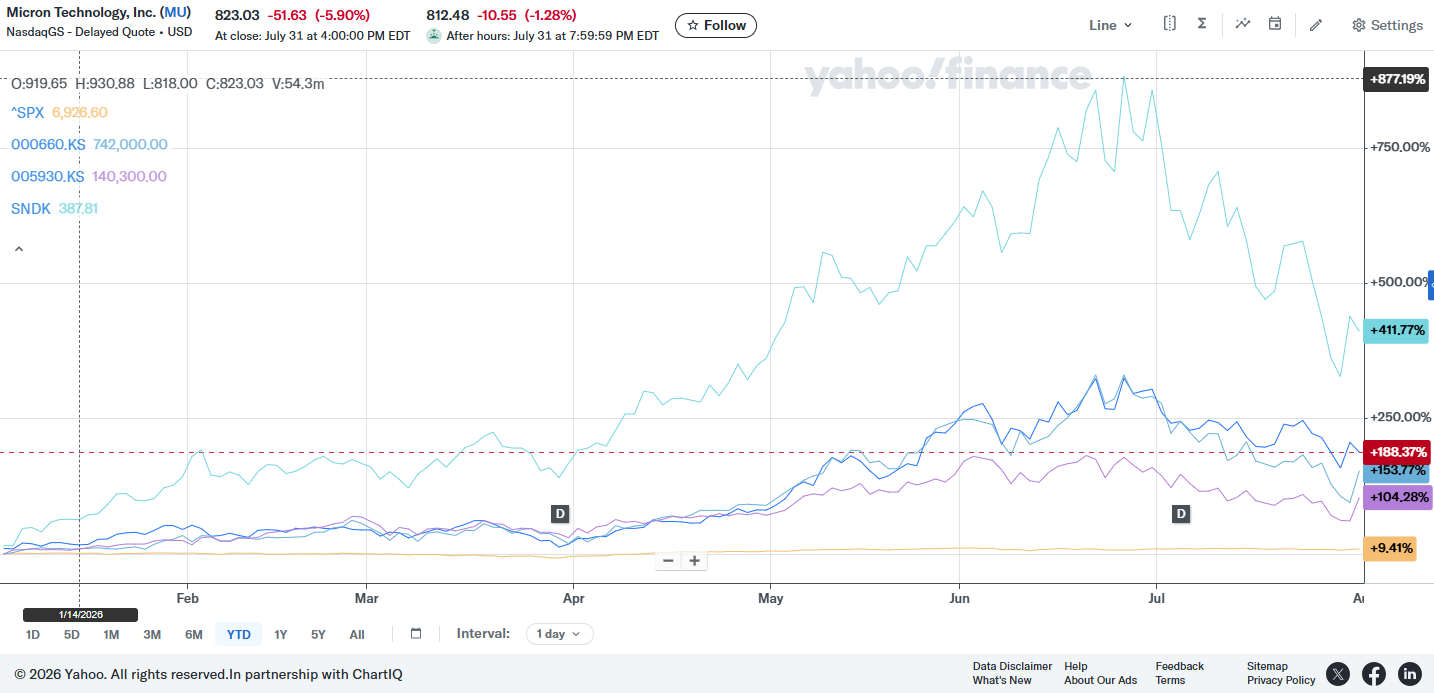Select the 1D range tab
This screenshot has height=693, width=1434.
pos(33,634)
